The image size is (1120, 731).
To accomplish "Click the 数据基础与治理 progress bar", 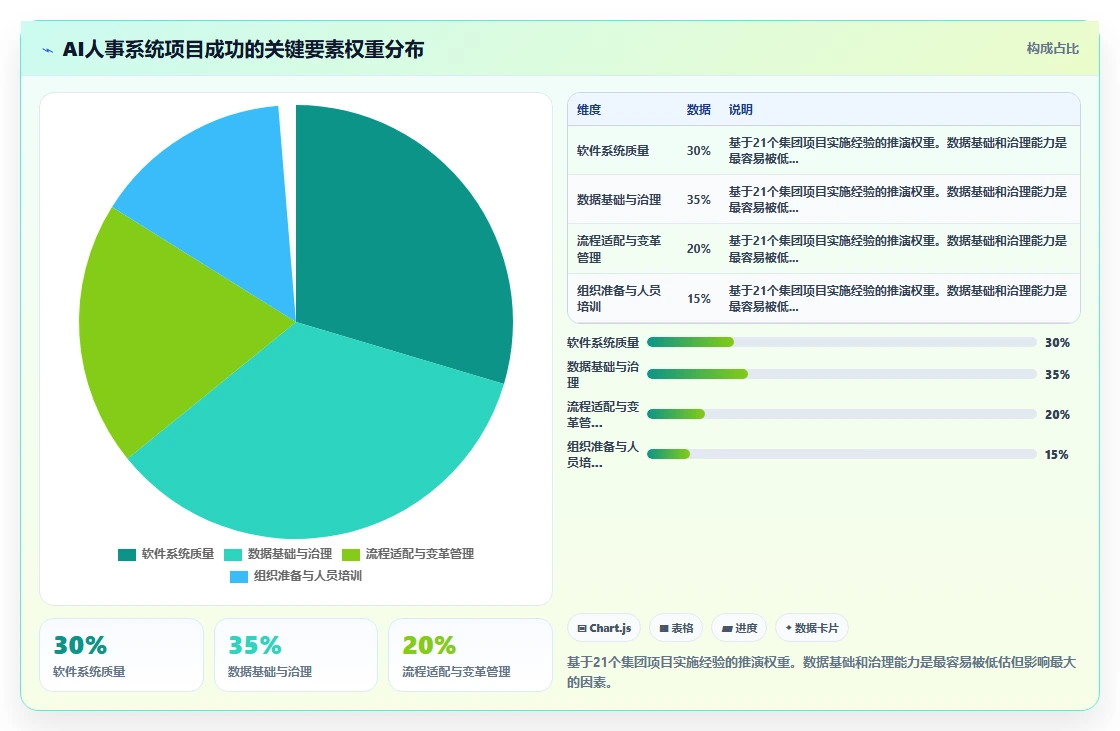I will tap(841, 374).
